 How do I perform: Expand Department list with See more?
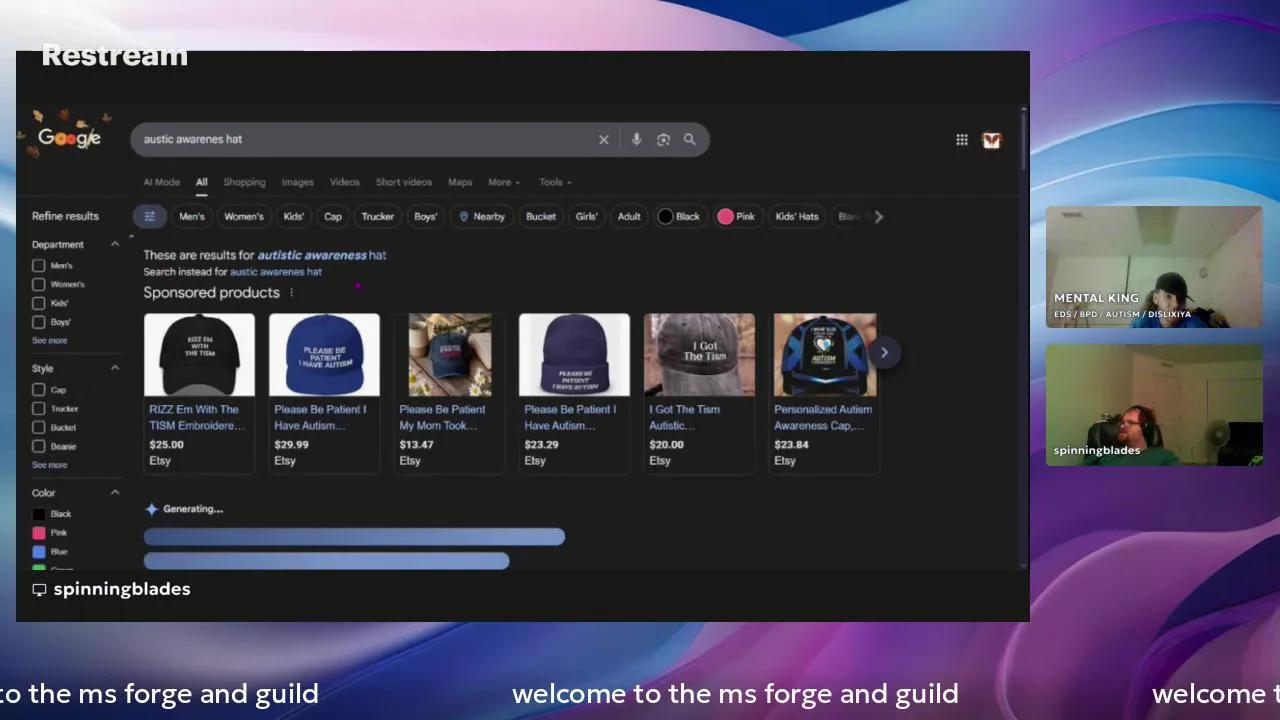click(49, 341)
